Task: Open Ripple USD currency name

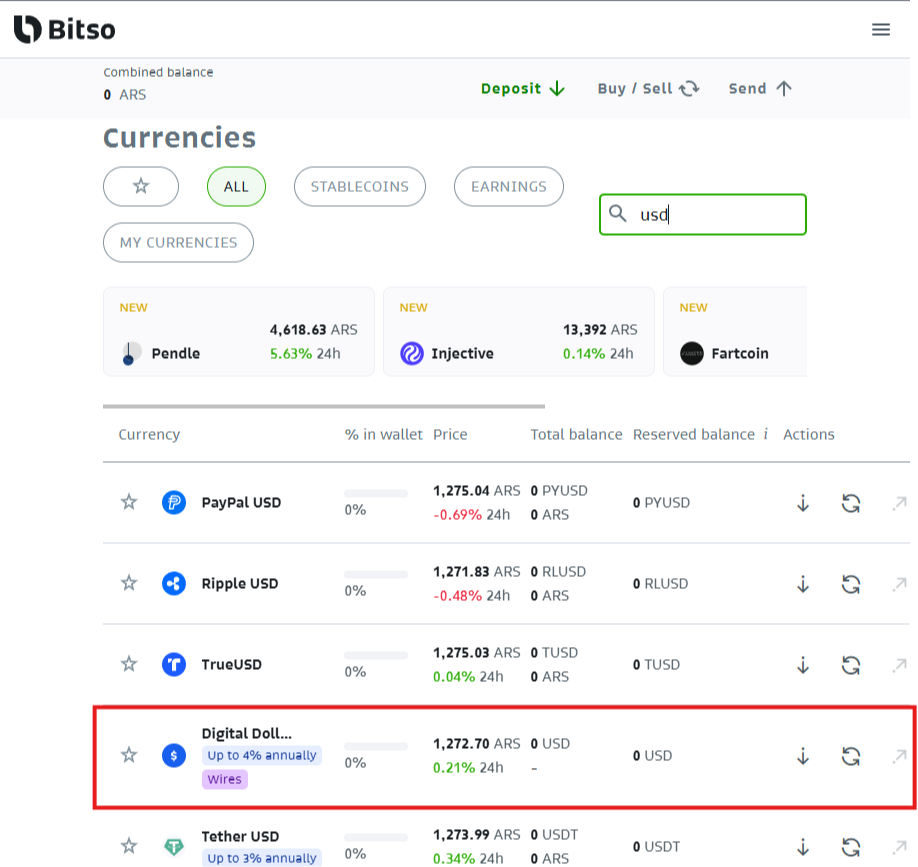Action: [239, 583]
